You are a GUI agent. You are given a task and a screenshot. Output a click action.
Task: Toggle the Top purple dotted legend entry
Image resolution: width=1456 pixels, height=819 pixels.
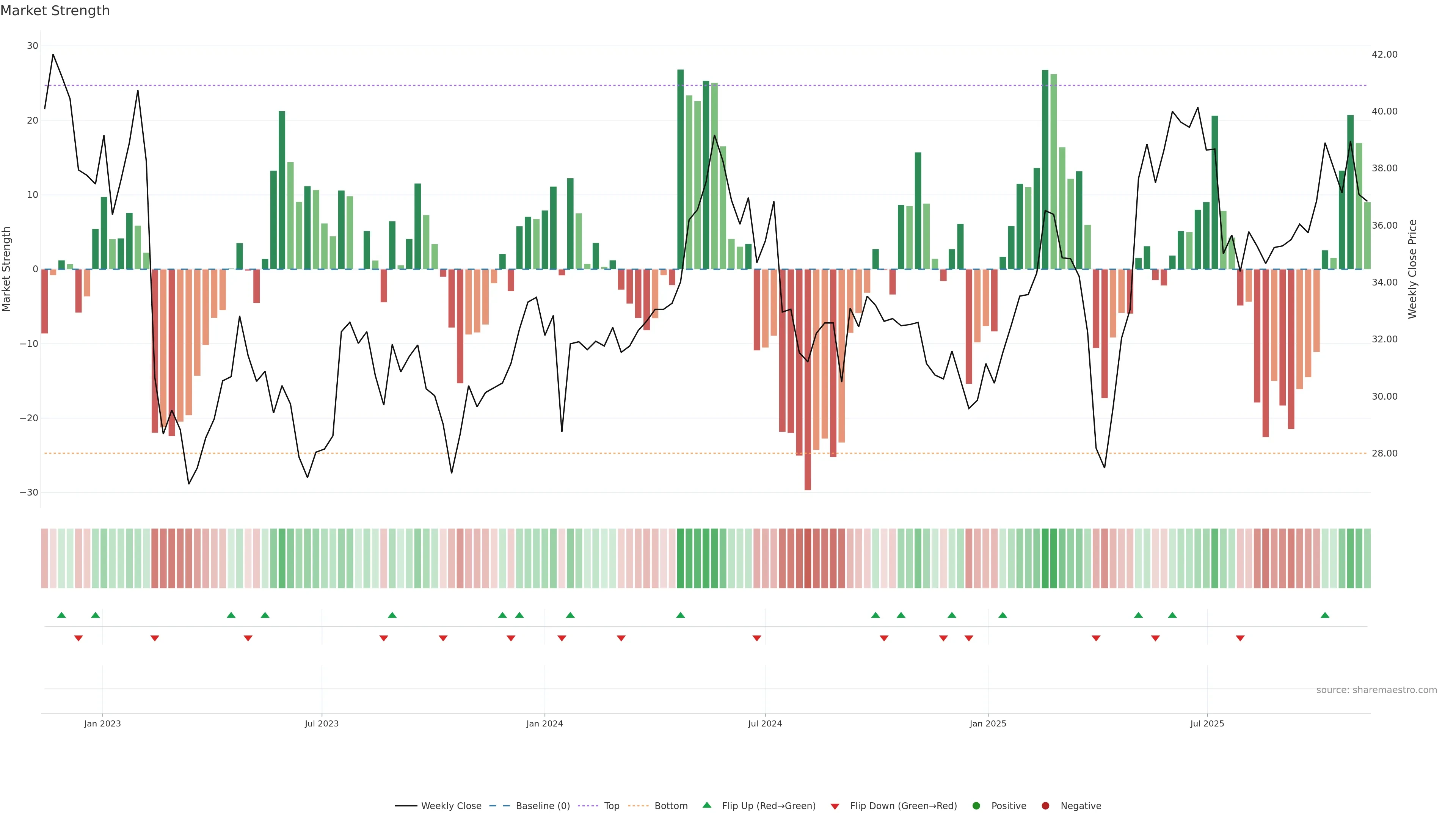pos(611,805)
